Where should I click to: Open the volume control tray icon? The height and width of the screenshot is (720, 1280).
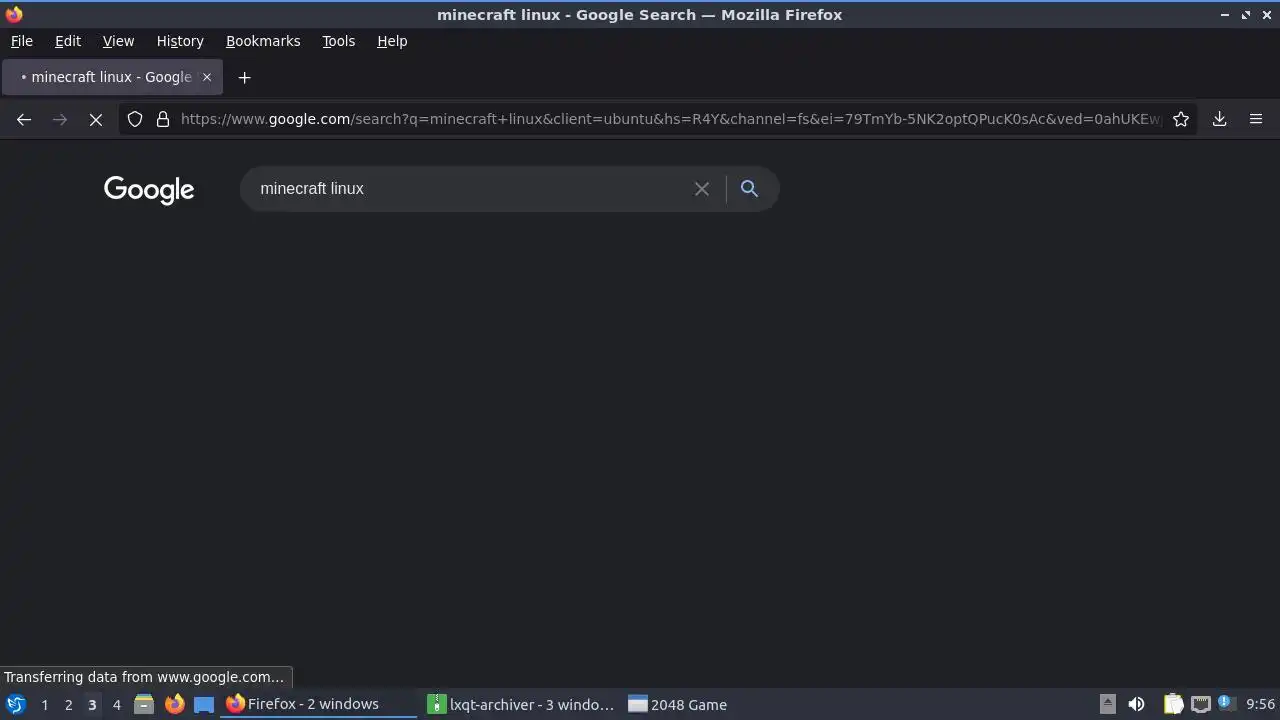click(1136, 704)
